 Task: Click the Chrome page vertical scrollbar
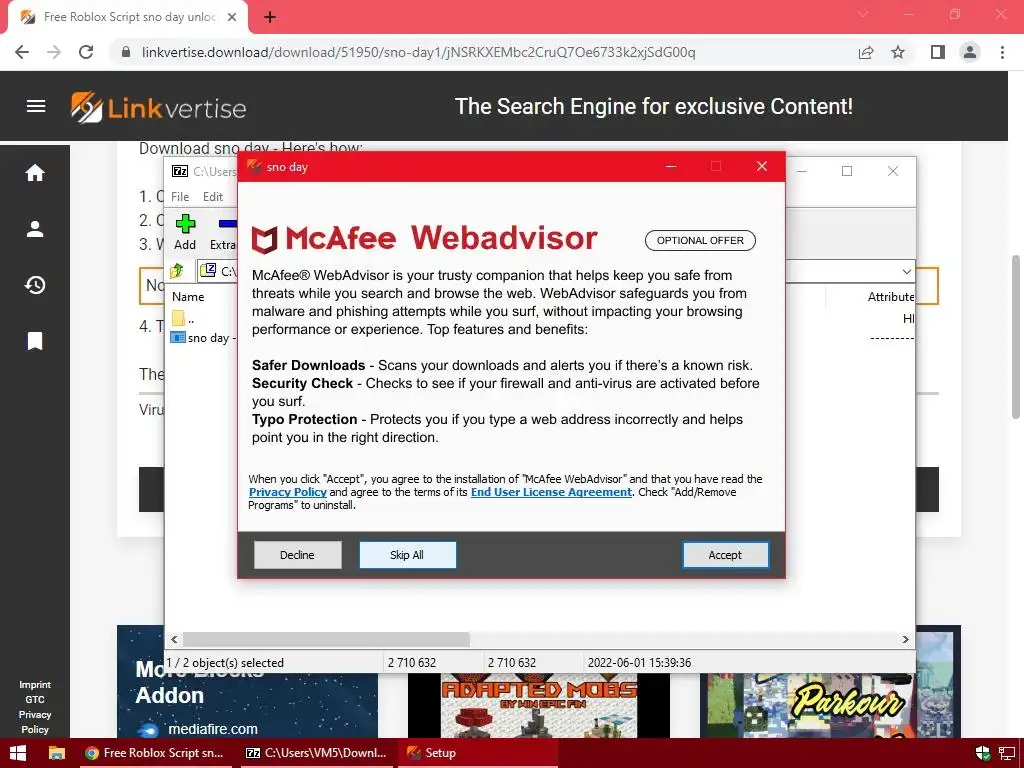[x=1016, y=336]
